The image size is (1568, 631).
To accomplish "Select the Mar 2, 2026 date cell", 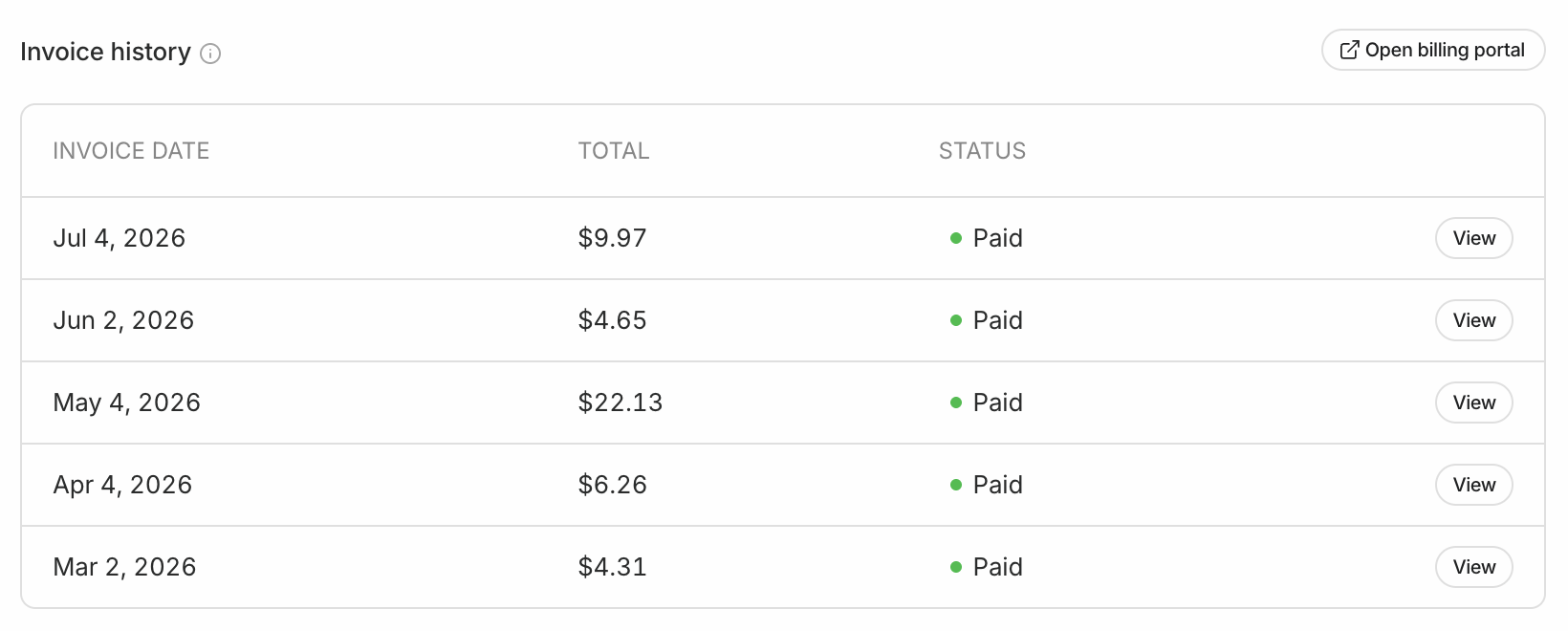I will point(124,567).
